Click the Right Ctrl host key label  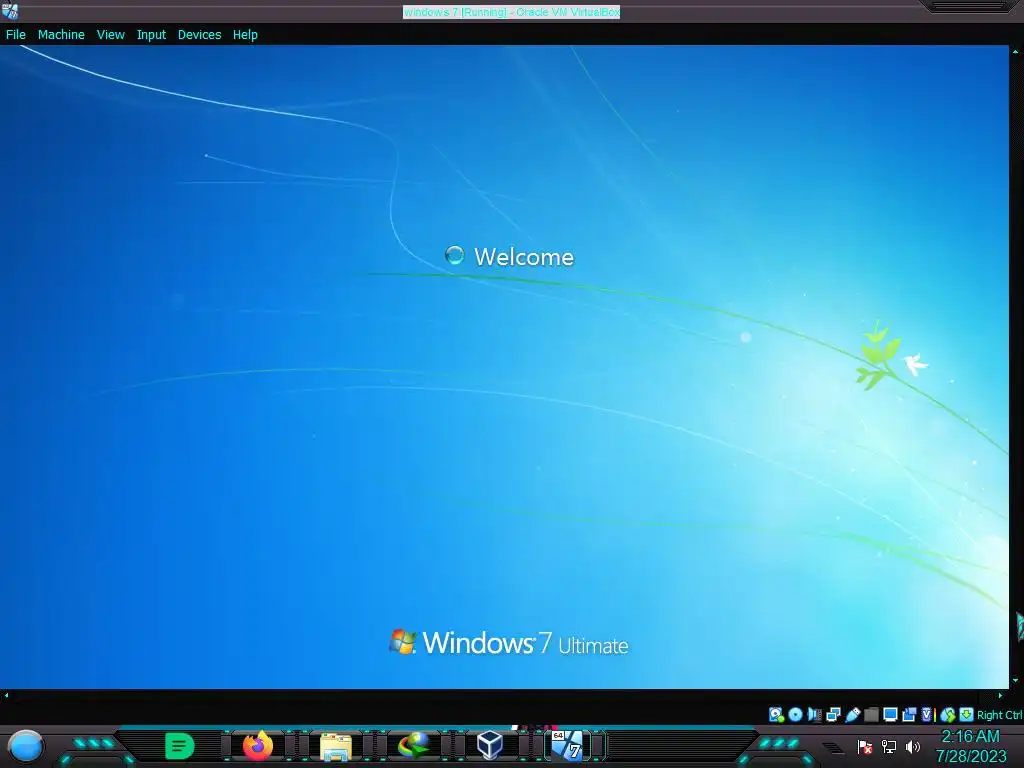click(x=999, y=715)
